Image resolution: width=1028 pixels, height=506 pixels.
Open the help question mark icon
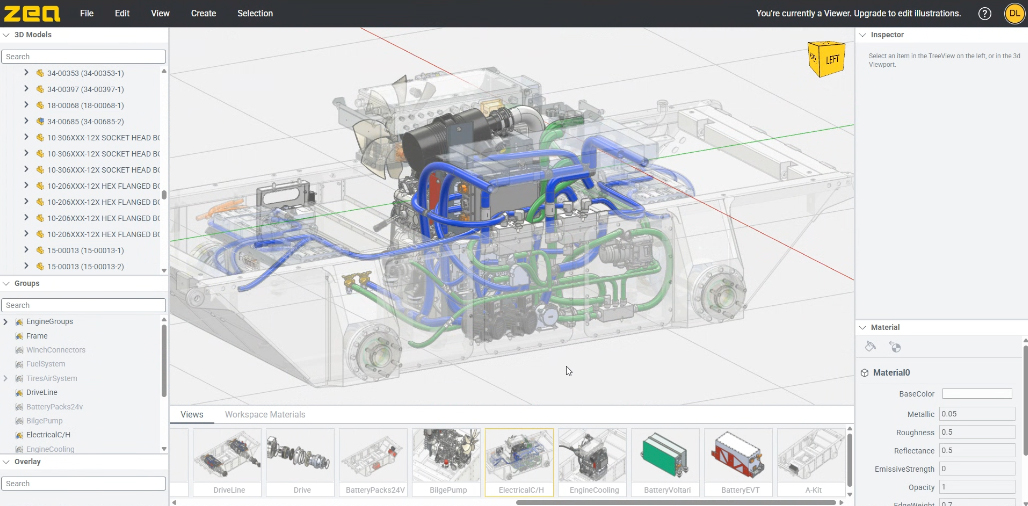985,14
